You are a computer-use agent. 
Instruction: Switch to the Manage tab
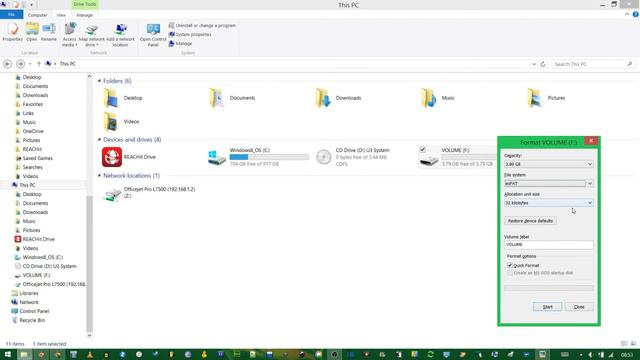point(84,15)
